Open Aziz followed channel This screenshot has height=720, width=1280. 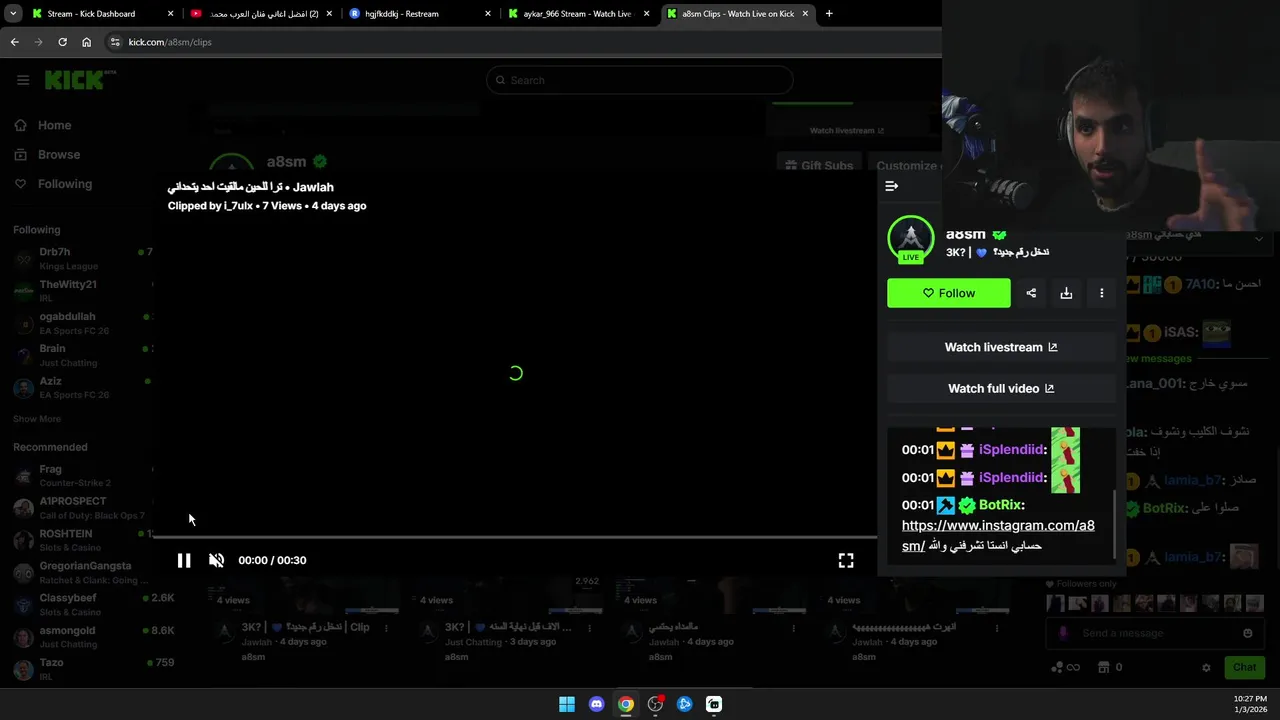80,388
